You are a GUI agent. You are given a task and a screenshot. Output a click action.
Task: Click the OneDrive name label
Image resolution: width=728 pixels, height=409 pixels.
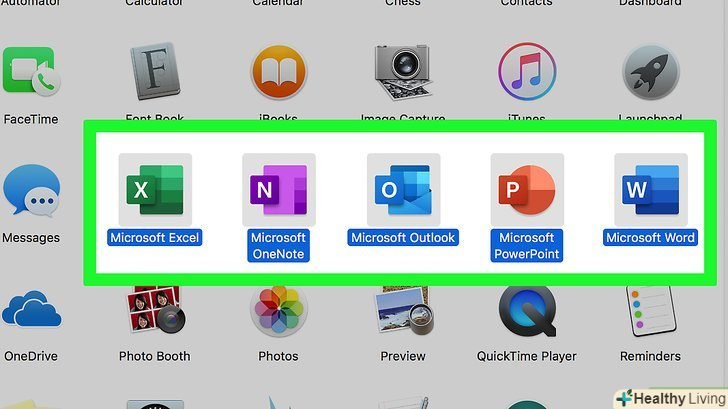pos(31,356)
